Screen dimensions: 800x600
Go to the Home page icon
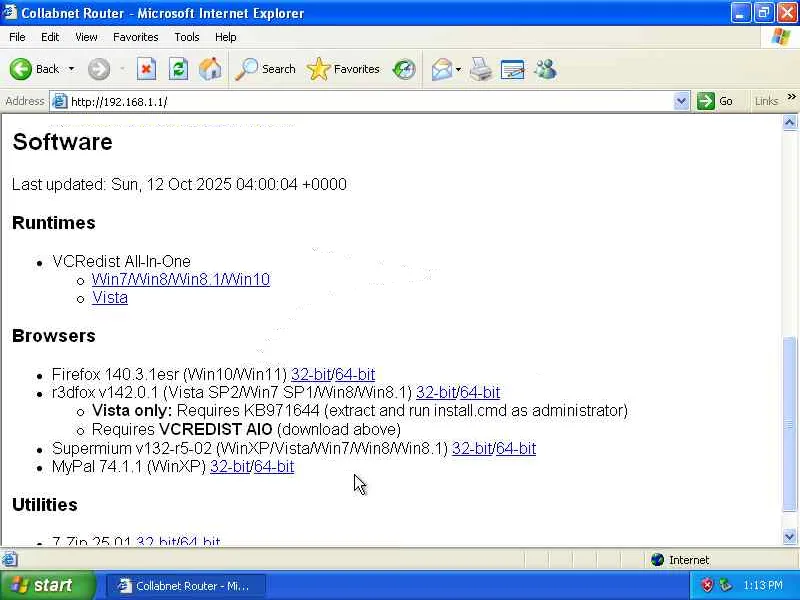210,69
